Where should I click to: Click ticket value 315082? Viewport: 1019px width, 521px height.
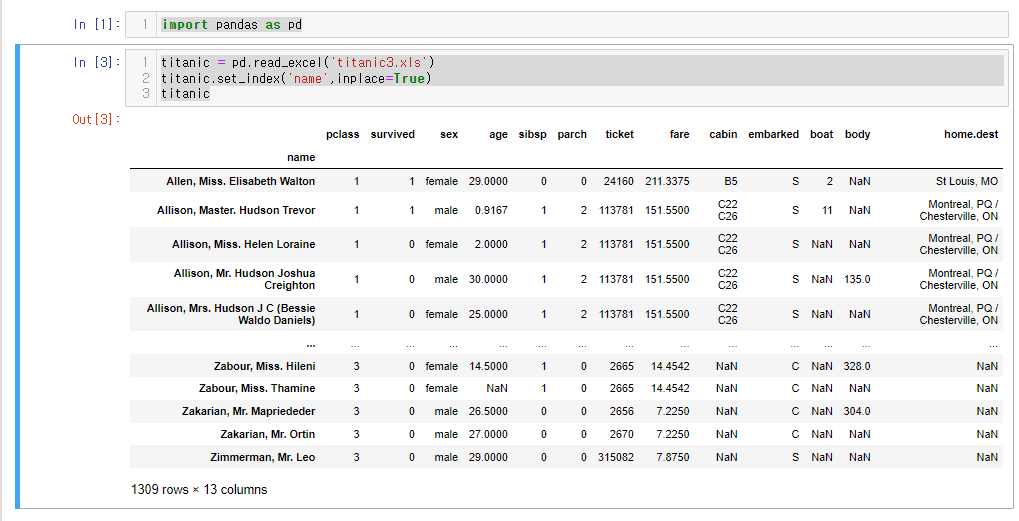click(x=616, y=457)
